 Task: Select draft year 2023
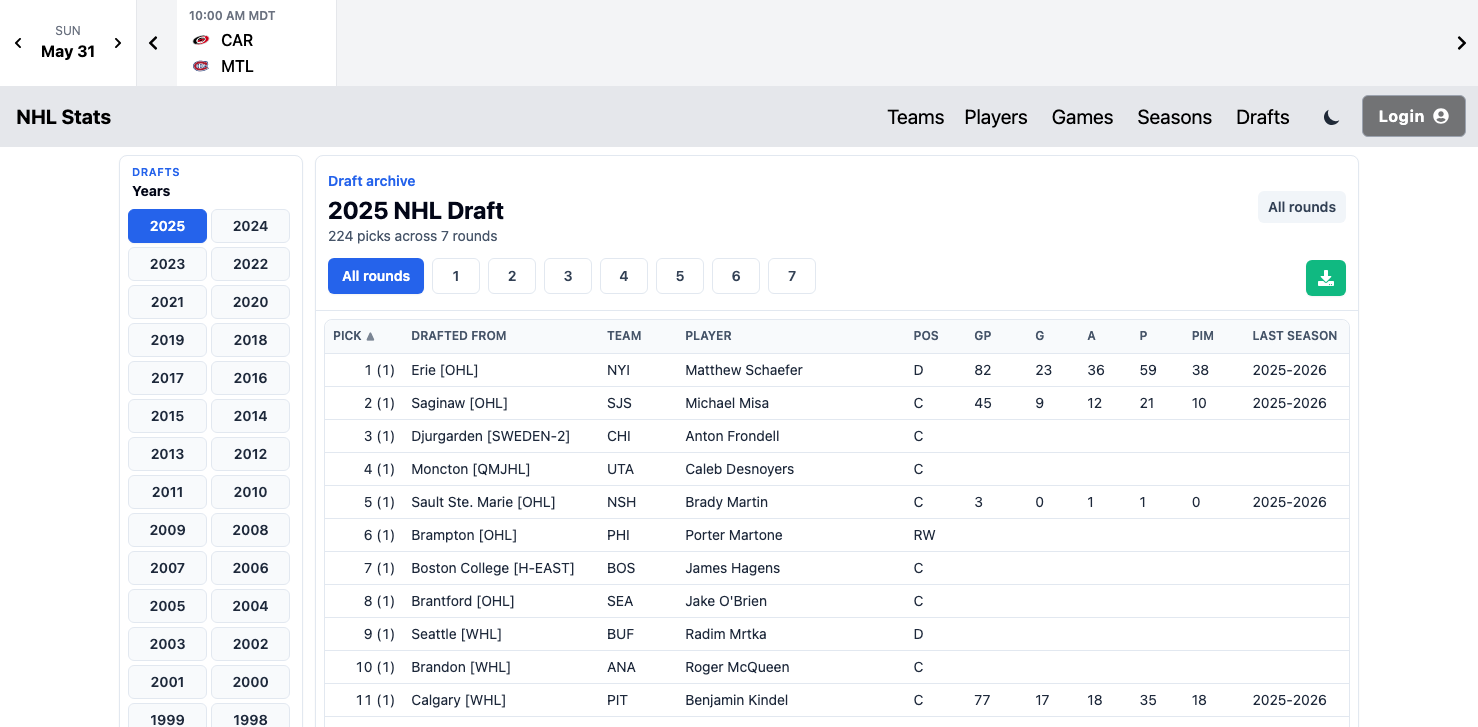[x=167, y=264]
